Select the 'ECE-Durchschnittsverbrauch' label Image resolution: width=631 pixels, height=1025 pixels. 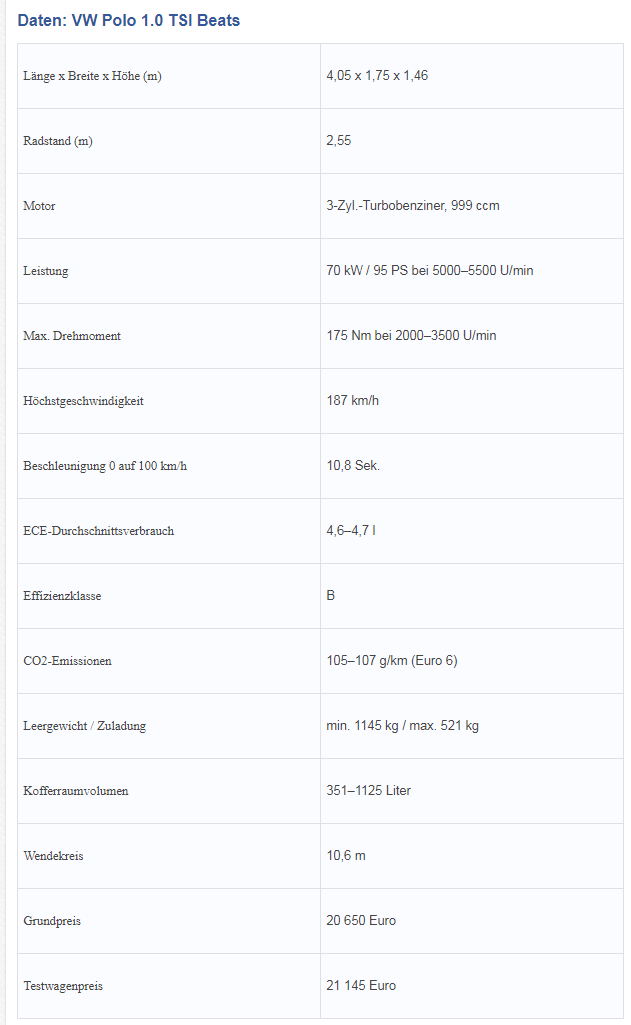99,531
